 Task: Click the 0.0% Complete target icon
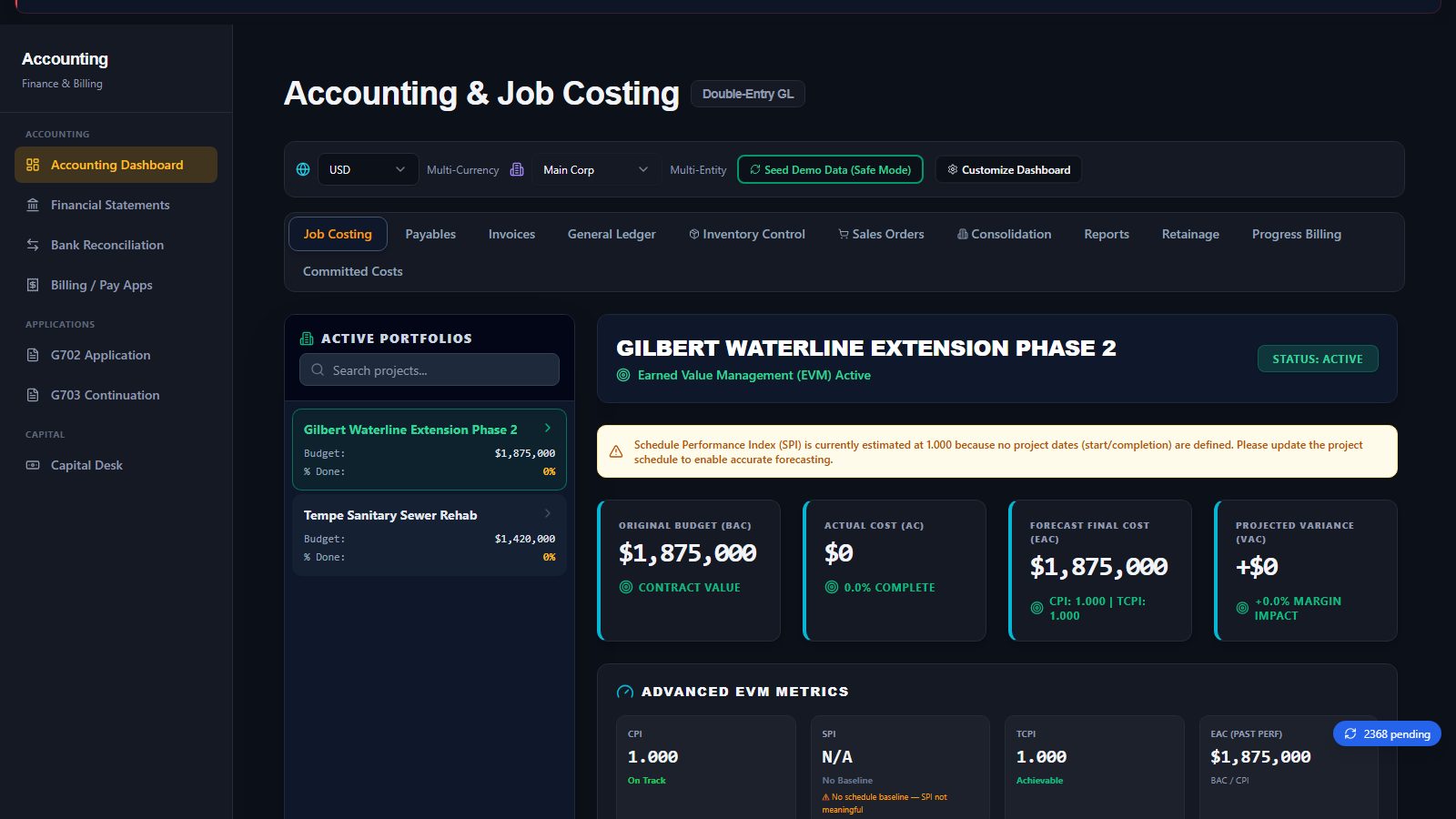pyautogui.click(x=832, y=587)
